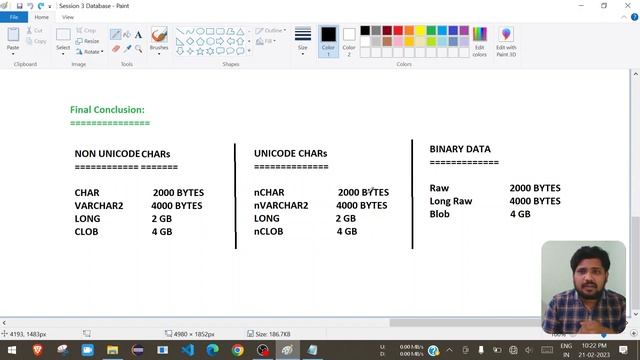Open the notification center icon
640x360 pixels.
[x=623, y=350]
